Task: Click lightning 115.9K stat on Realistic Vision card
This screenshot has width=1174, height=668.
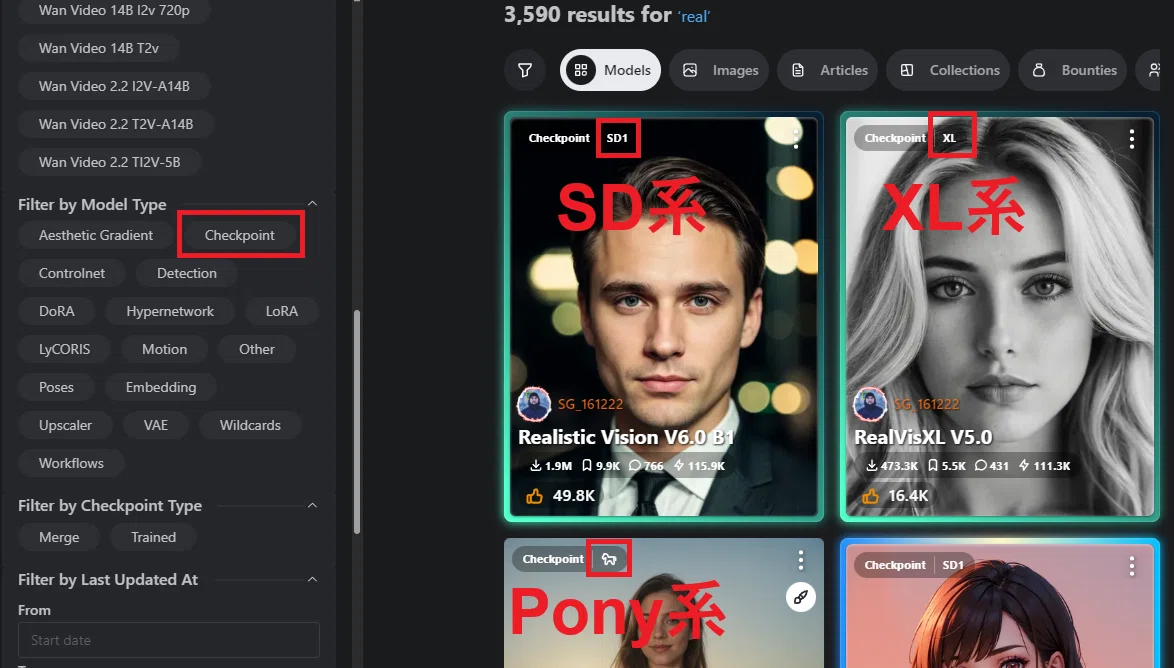Action: pyautogui.click(x=699, y=466)
